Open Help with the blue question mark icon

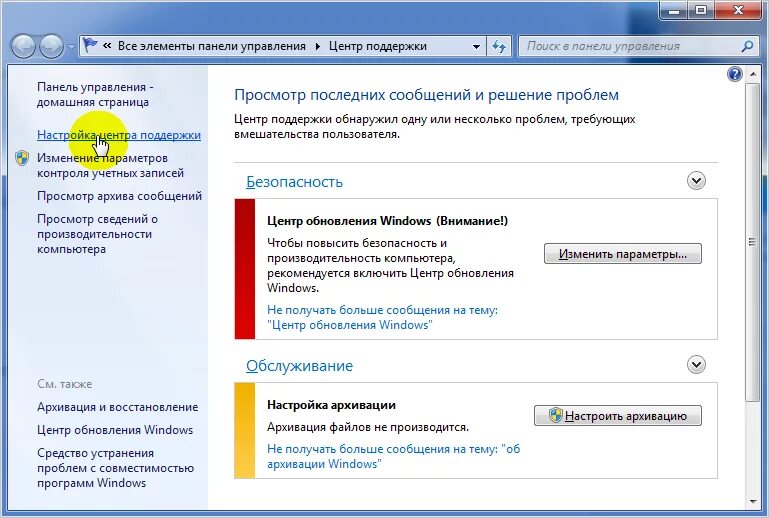pos(735,74)
